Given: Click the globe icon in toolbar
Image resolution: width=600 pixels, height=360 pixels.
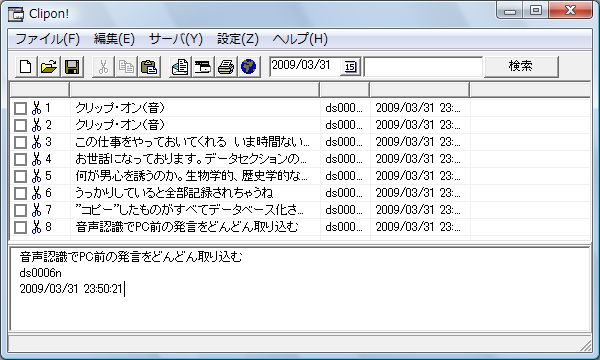Looking at the screenshot, I should pos(249,67).
